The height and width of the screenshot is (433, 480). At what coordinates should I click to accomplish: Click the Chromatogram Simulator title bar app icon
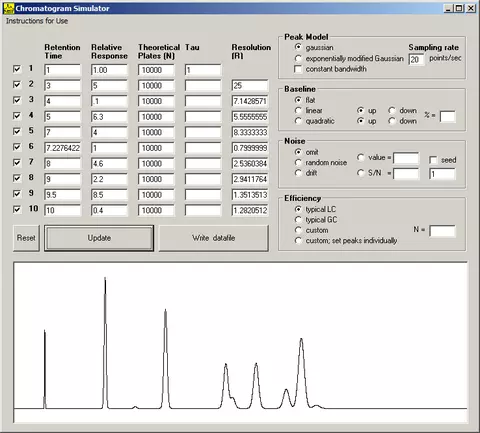pos(9,8)
